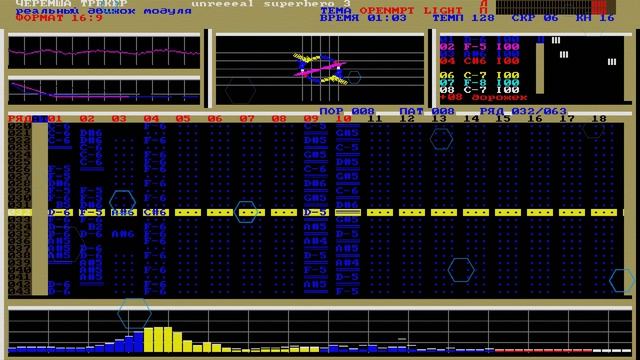Select channel list entry 08 C-7
This screenshot has width=640, height=360.
pyautogui.click(x=480, y=90)
